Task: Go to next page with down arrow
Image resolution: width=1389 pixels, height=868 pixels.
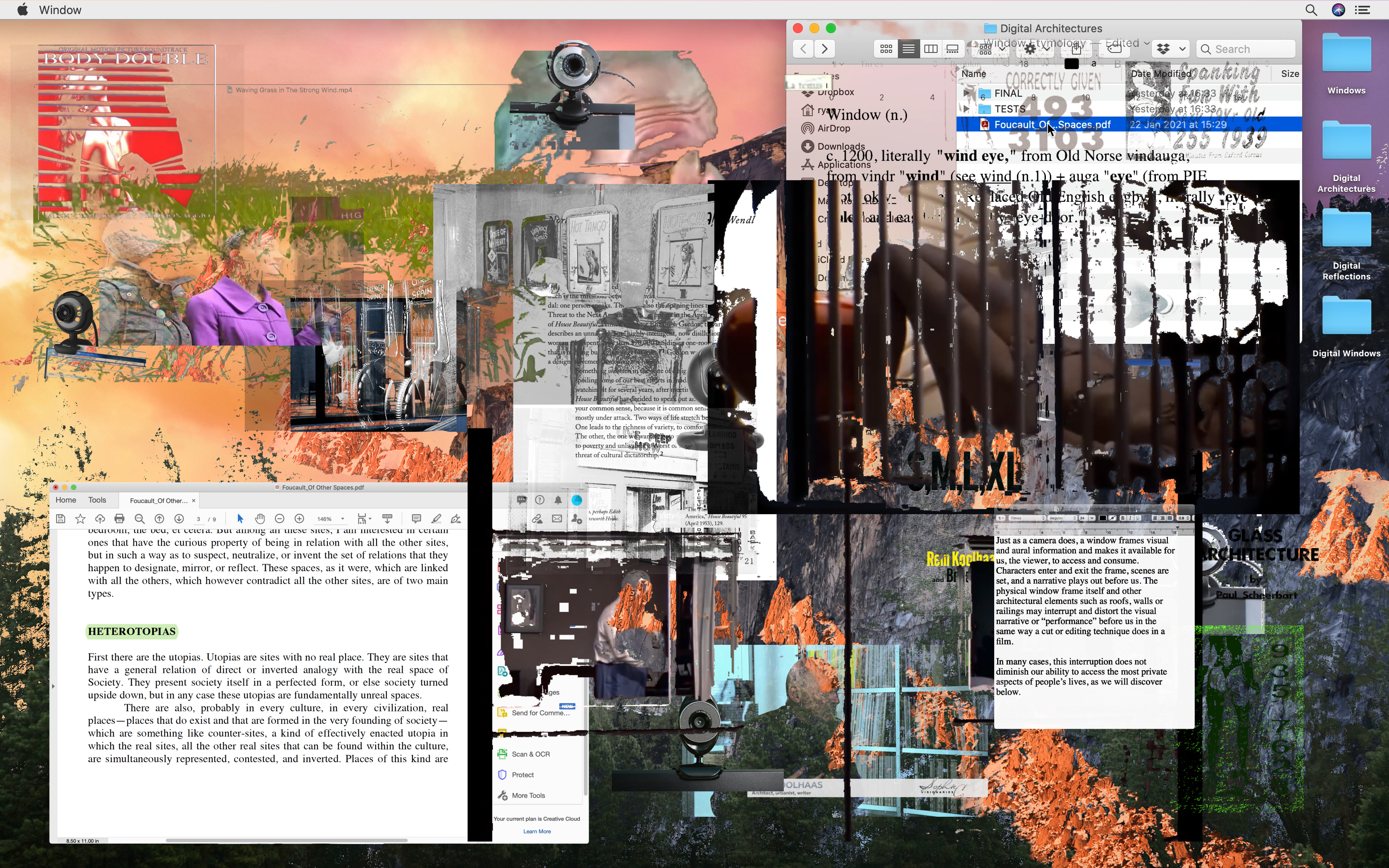Action: click(179, 519)
